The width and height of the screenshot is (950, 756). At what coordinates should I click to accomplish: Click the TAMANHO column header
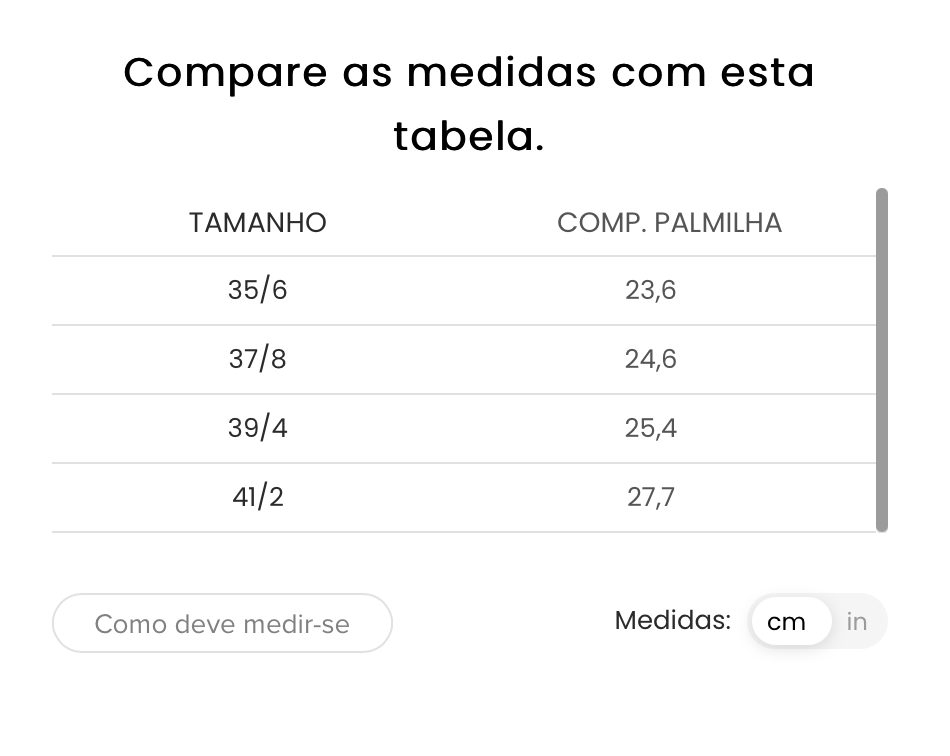[x=257, y=223]
